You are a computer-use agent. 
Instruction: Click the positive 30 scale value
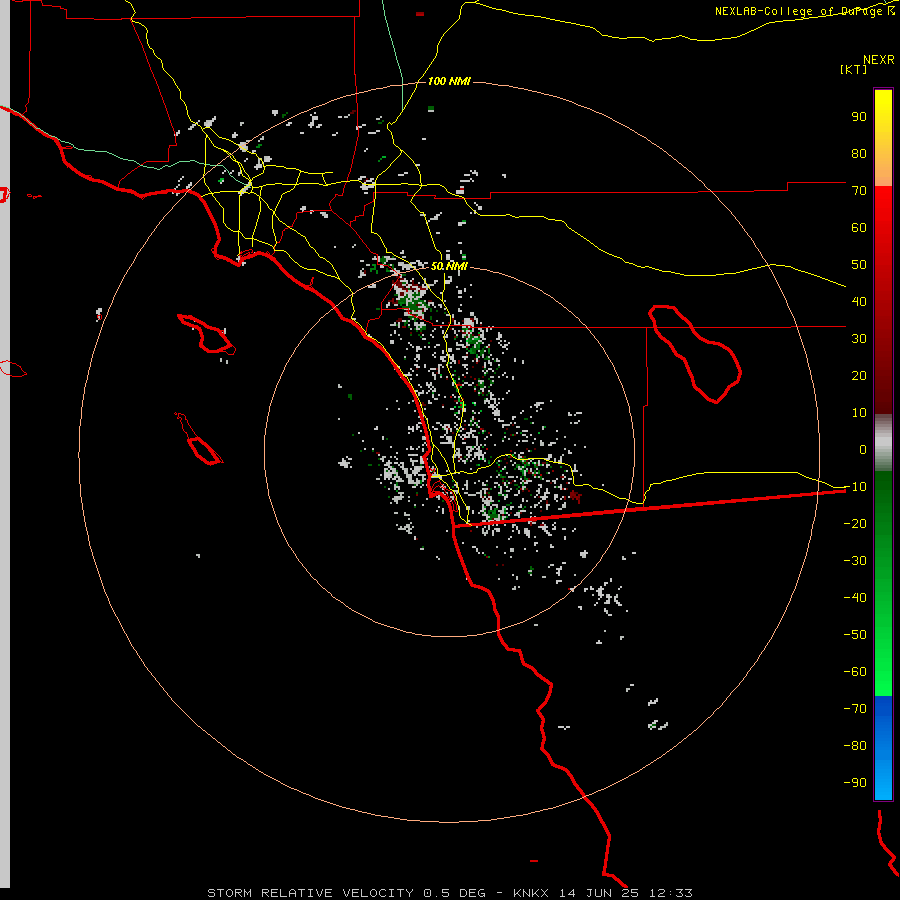859,339
